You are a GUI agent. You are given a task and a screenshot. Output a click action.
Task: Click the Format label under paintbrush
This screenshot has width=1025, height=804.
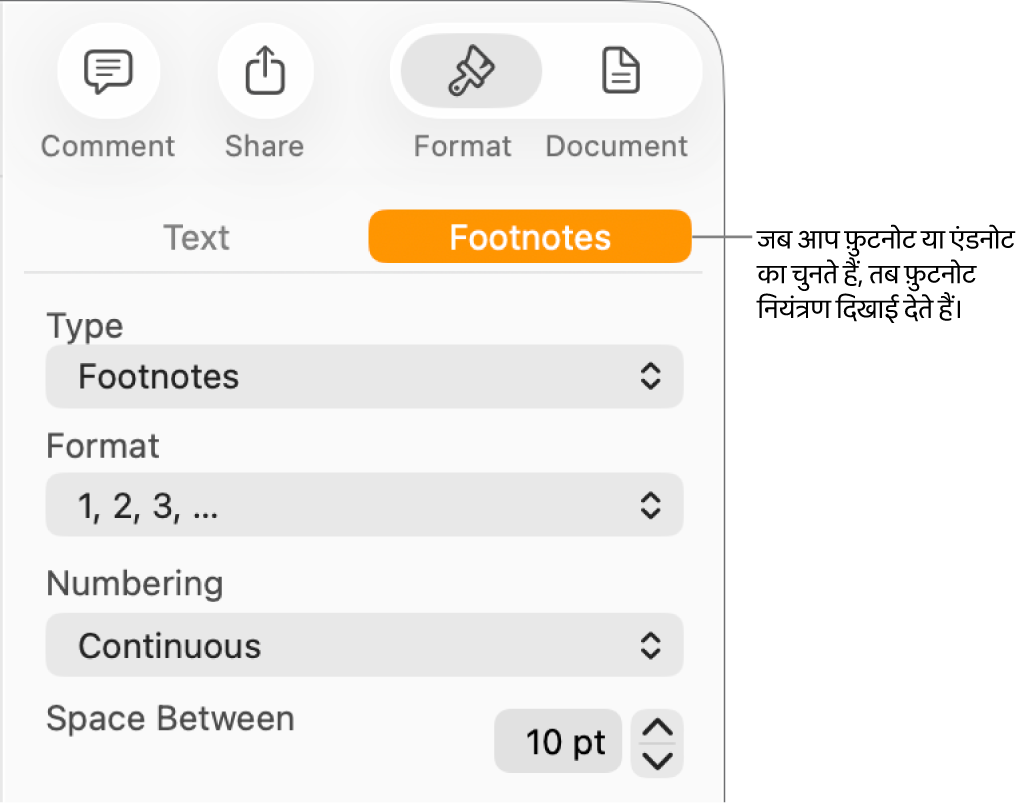pos(463,146)
